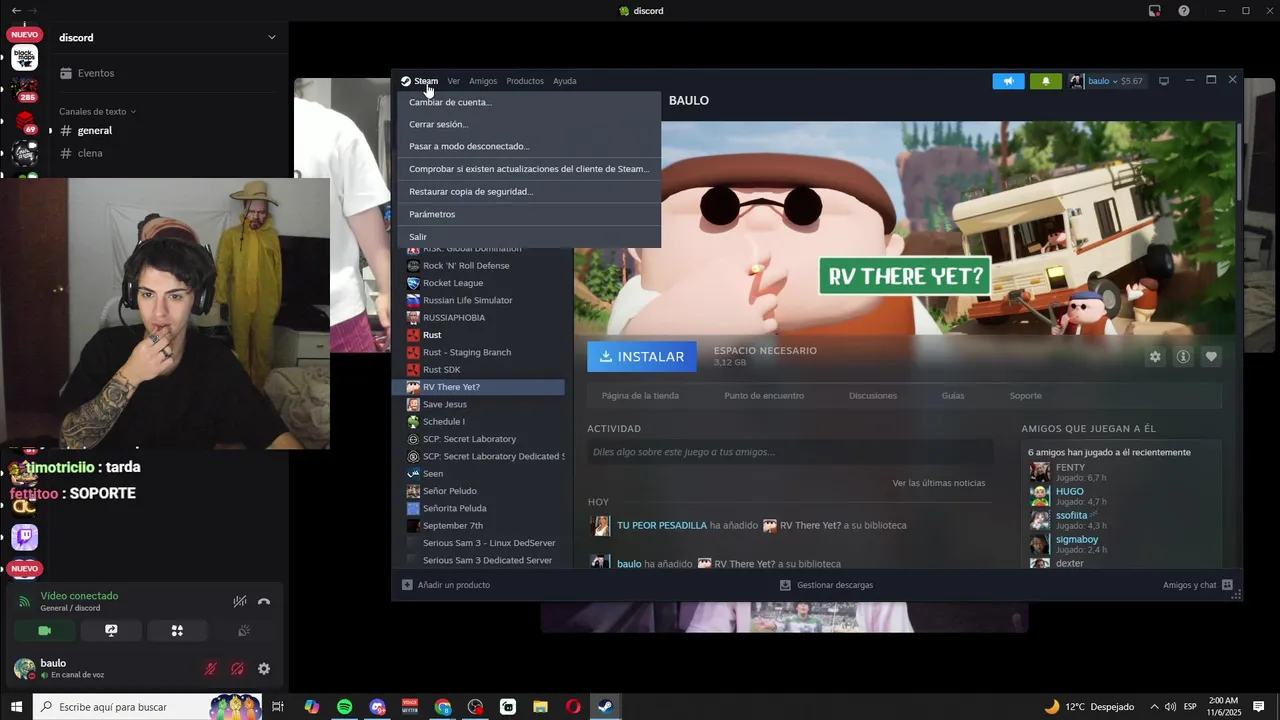This screenshot has height=720, width=1280.
Task: Select Rocket League in library list
Action: [x=485, y=283]
